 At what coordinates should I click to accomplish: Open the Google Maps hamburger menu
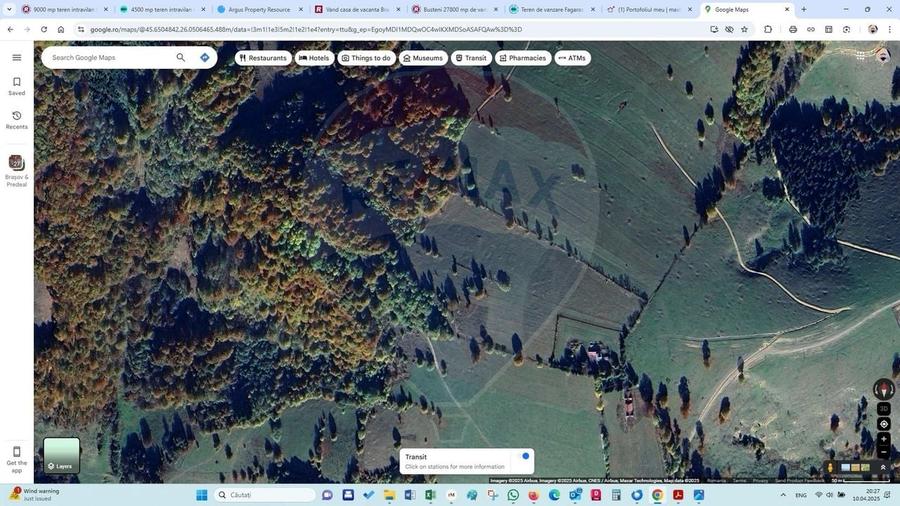coord(16,58)
